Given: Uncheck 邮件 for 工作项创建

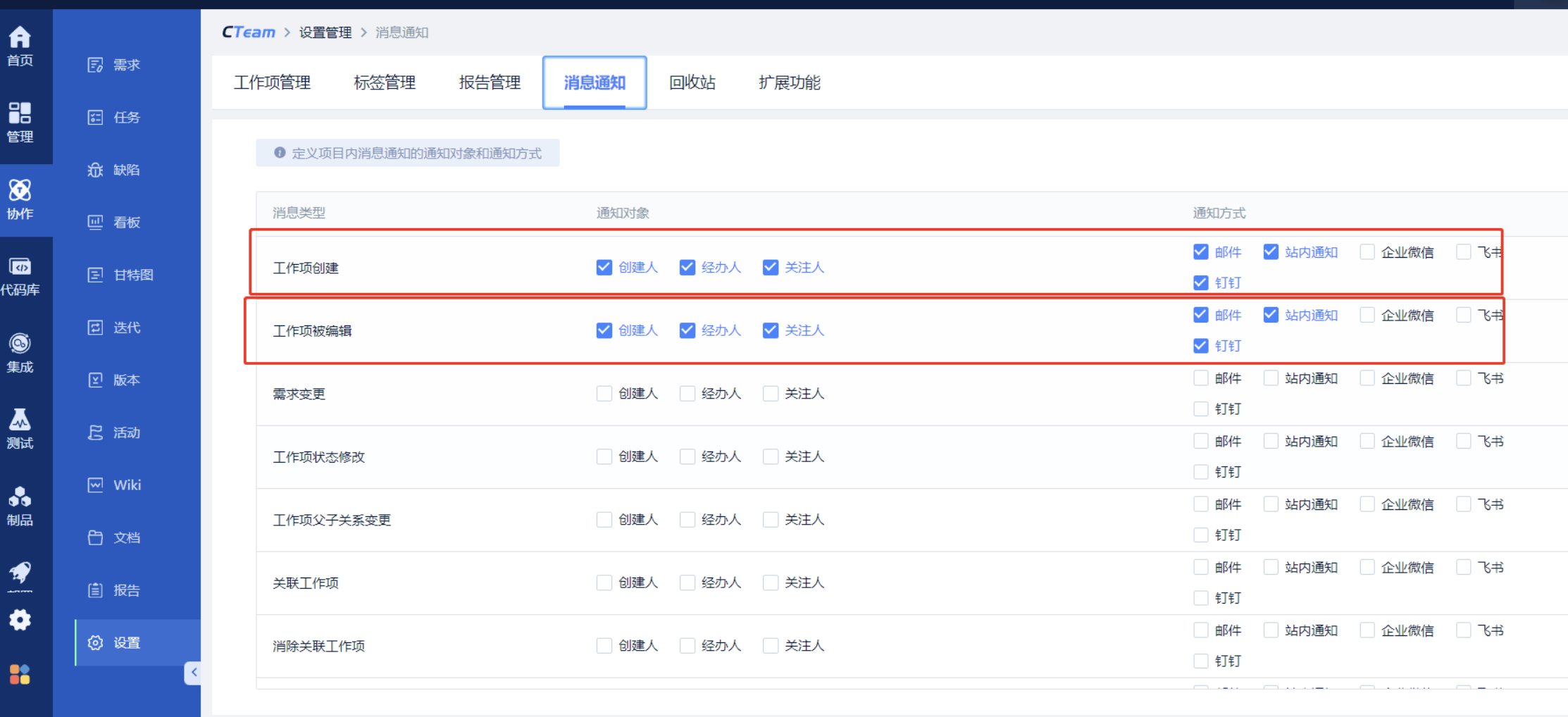Looking at the screenshot, I should (1201, 252).
